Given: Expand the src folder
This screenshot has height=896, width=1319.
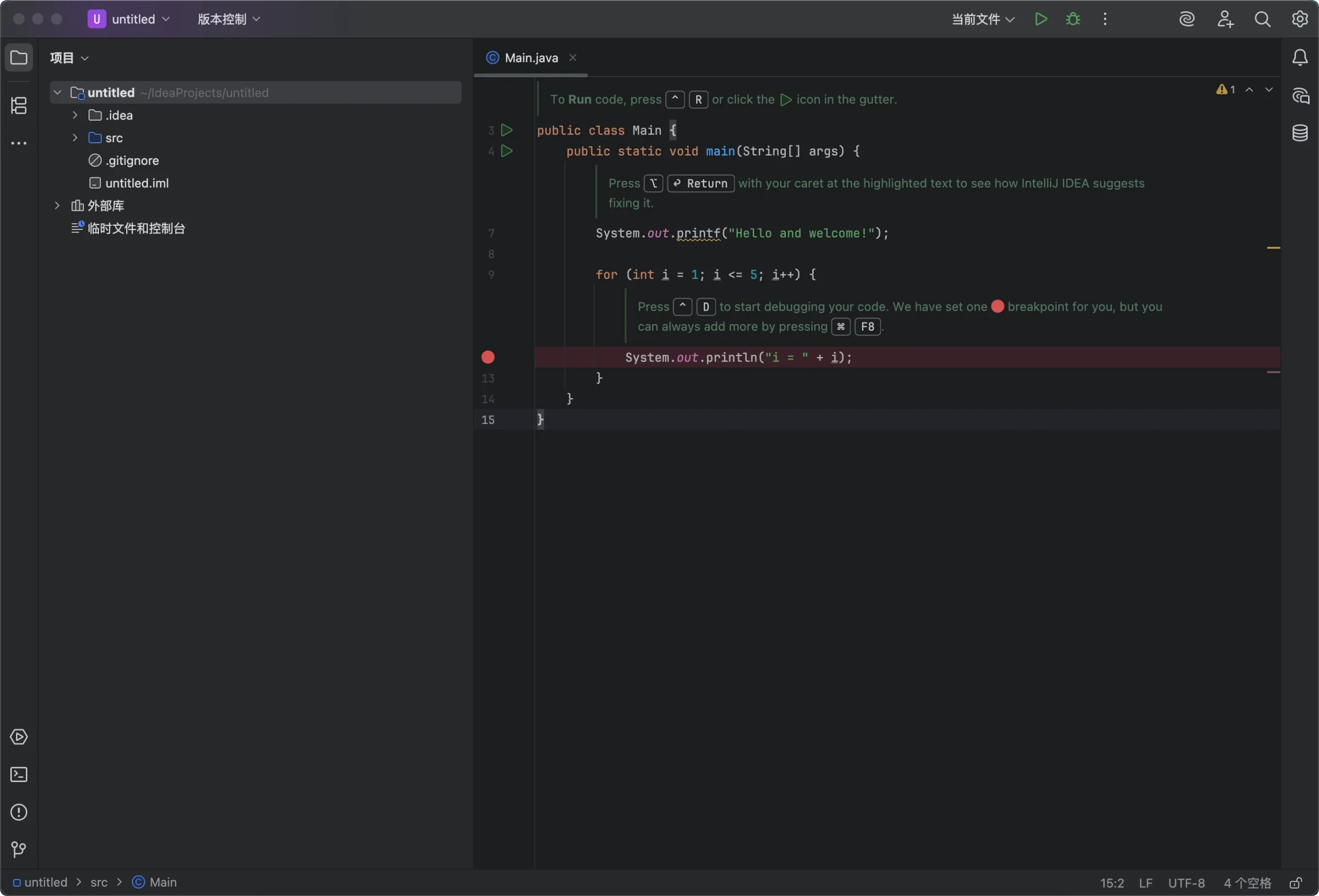Looking at the screenshot, I should point(75,138).
